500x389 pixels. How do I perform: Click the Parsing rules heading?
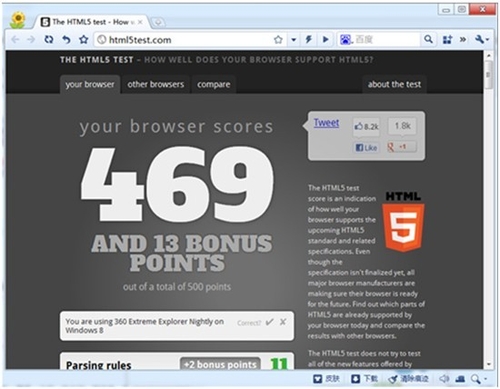click(99, 365)
